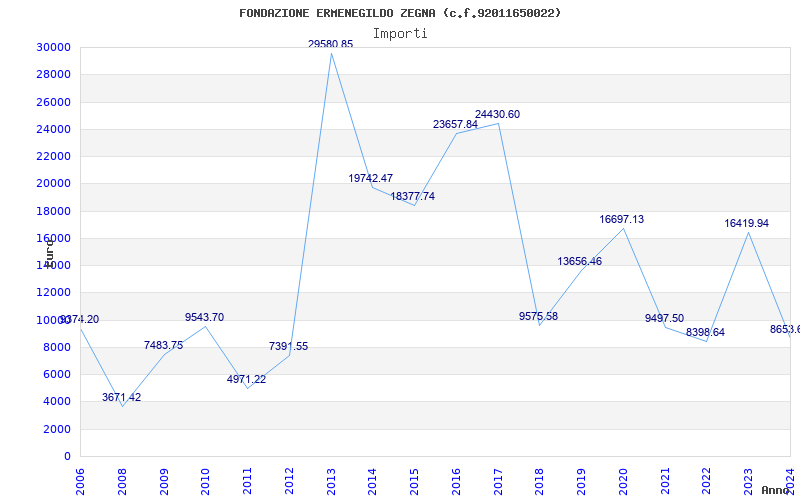Image resolution: width=800 pixels, height=500 pixels.
Task: Click the y-axis value 30000
Action: click(53, 47)
